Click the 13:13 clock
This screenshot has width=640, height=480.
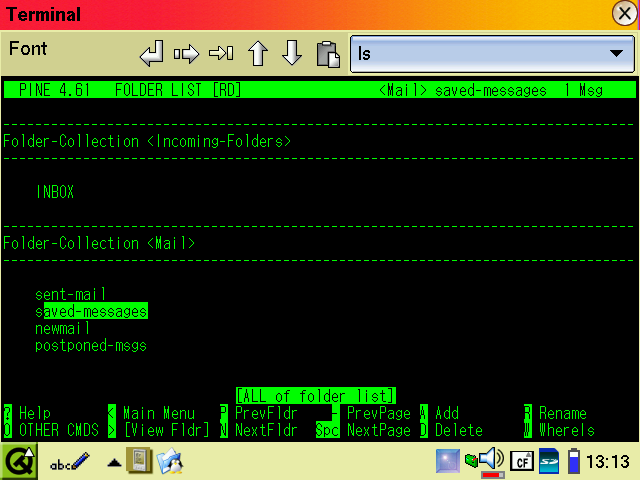[x=608, y=462]
